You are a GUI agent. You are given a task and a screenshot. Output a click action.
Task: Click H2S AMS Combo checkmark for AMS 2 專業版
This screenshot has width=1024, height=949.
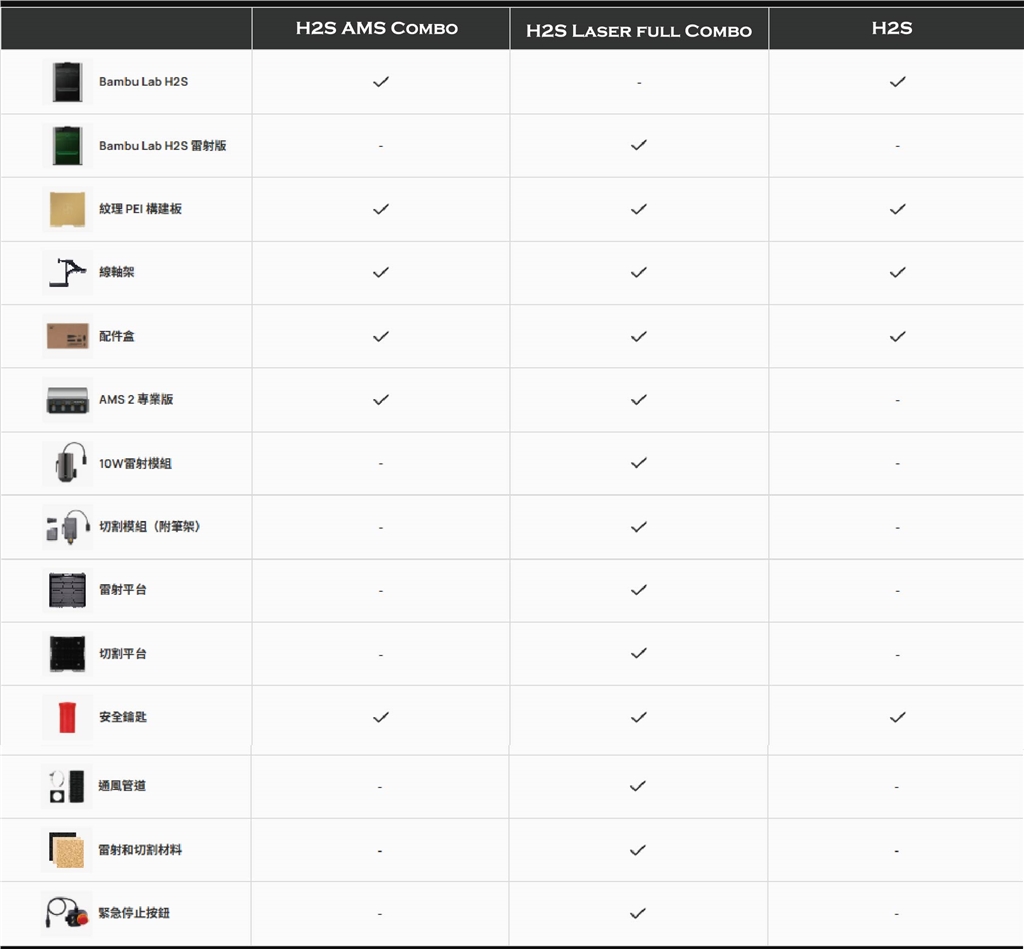tap(380, 400)
